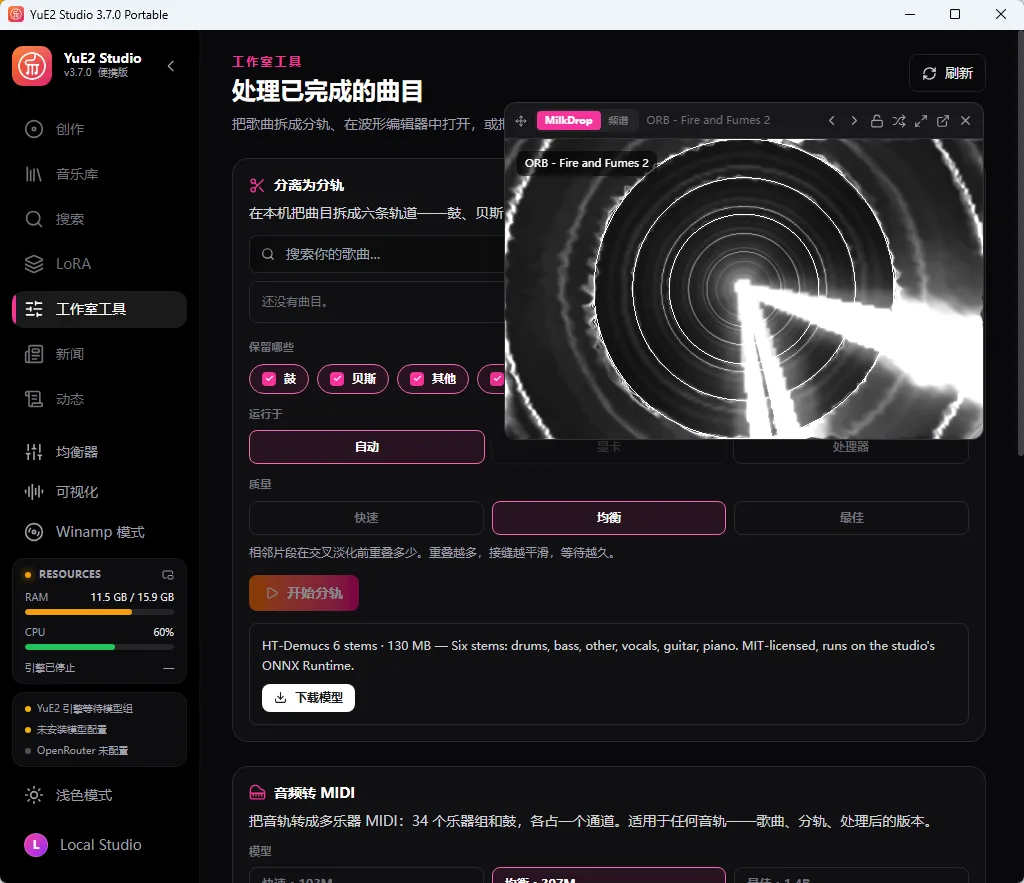Click the 动态 feed icon

[34, 399]
